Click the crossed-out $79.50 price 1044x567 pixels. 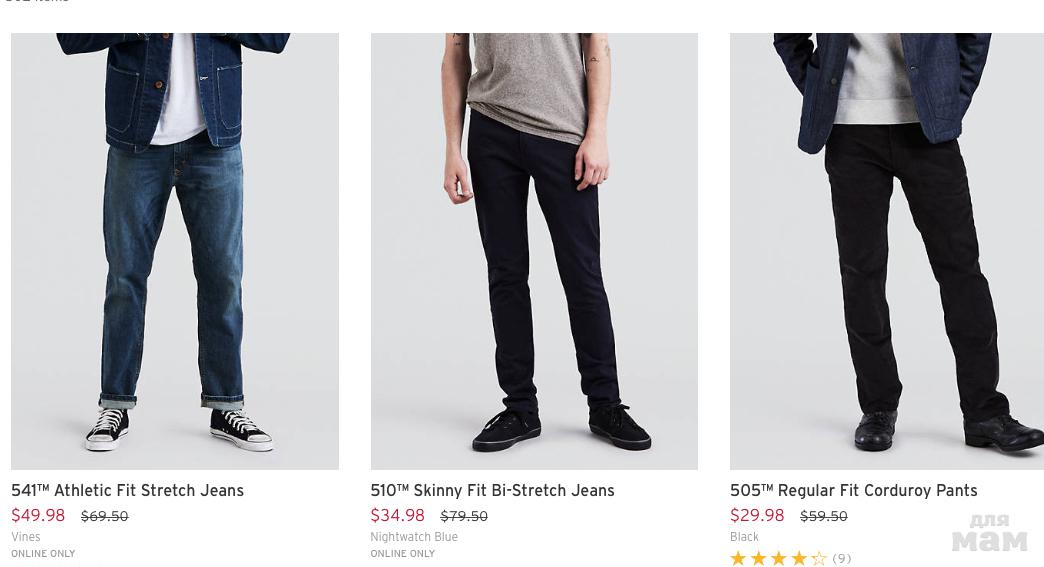pos(464,517)
